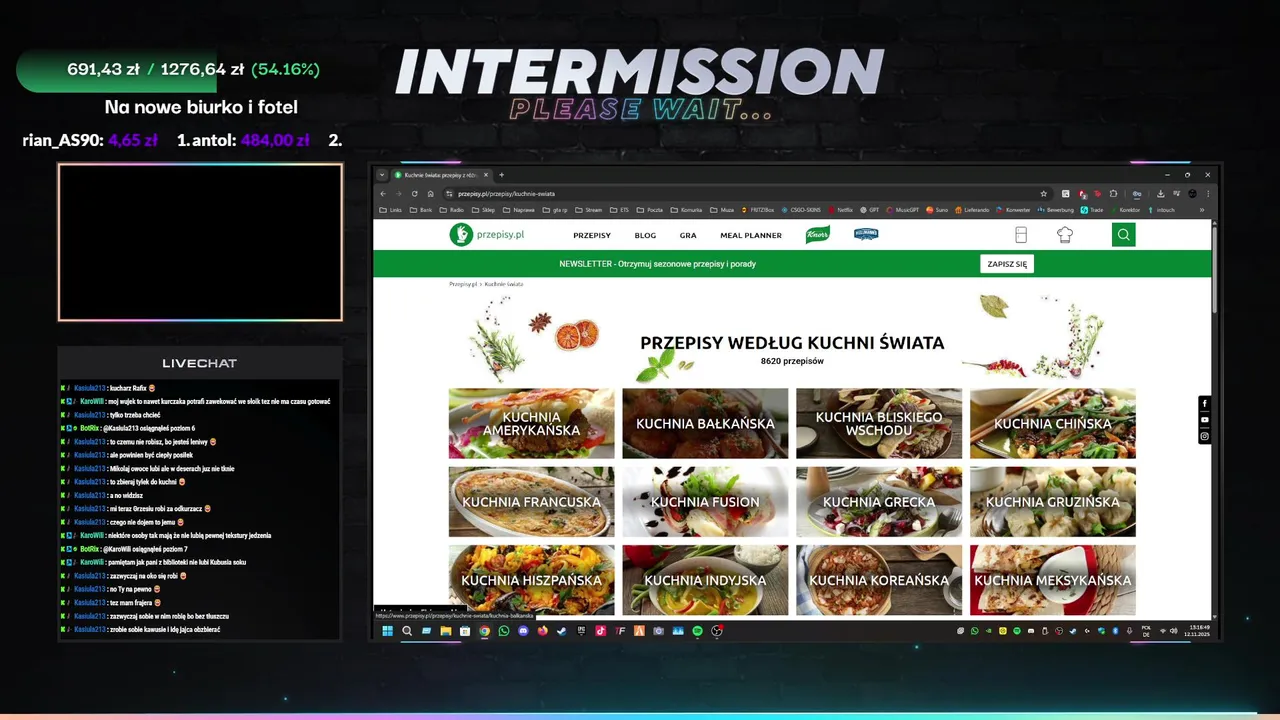Open the Kuchnia chińska tile
The width and height of the screenshot is (1280, 720).
[x=1053, y=424]
